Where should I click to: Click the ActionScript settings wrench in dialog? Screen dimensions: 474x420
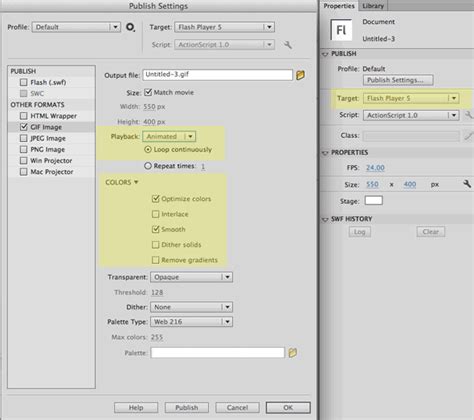click(288, 45)
